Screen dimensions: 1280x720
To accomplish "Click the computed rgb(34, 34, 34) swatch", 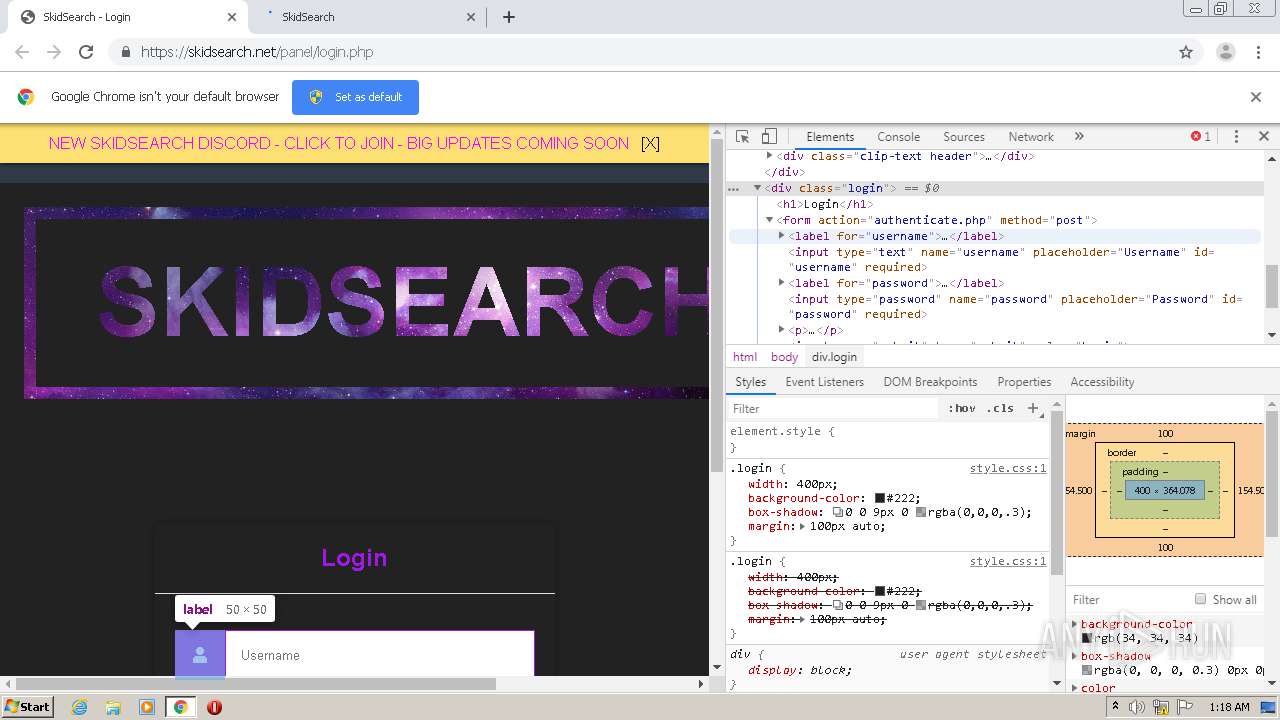I will pos(1087,638).
